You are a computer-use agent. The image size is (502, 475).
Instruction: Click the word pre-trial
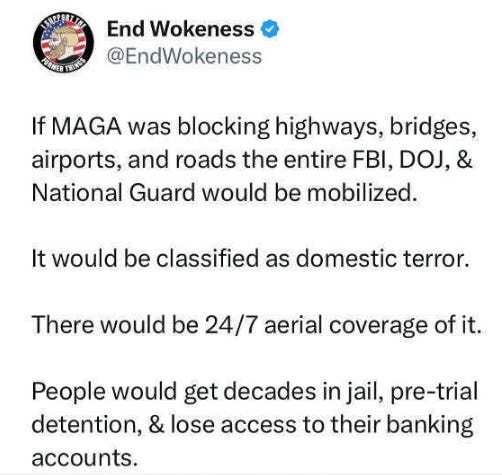coord(434,392)
